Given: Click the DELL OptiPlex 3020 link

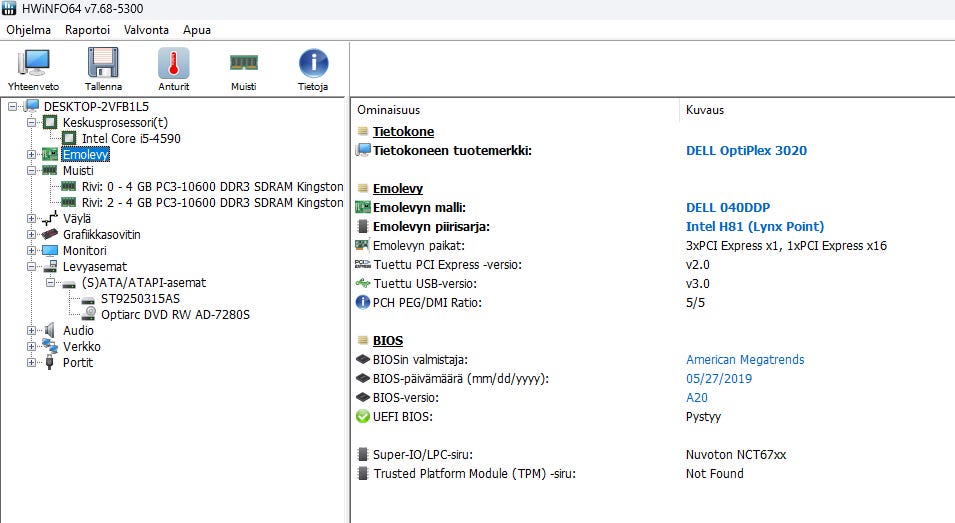Looking at the screenshot, I should click(x=746, y=150).
